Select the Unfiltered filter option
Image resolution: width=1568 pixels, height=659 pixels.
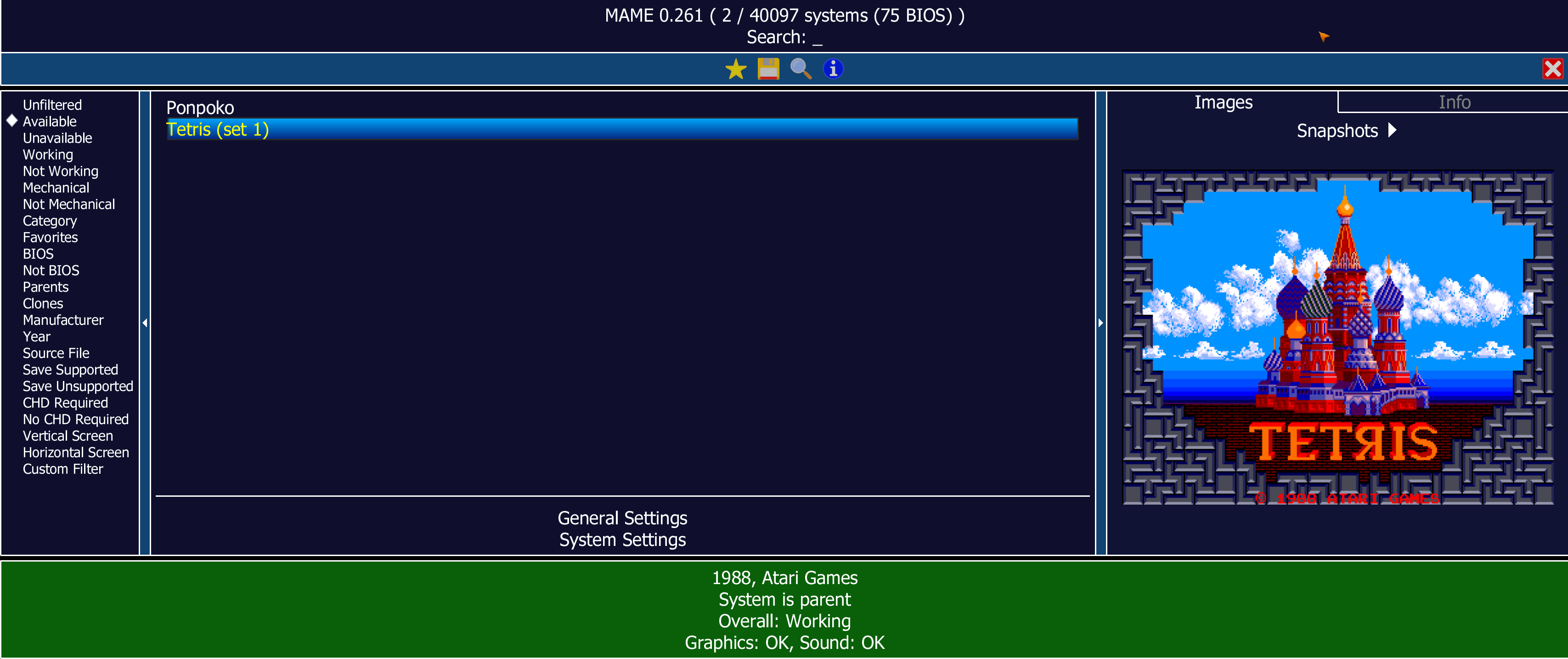click(x=52, y=105)
